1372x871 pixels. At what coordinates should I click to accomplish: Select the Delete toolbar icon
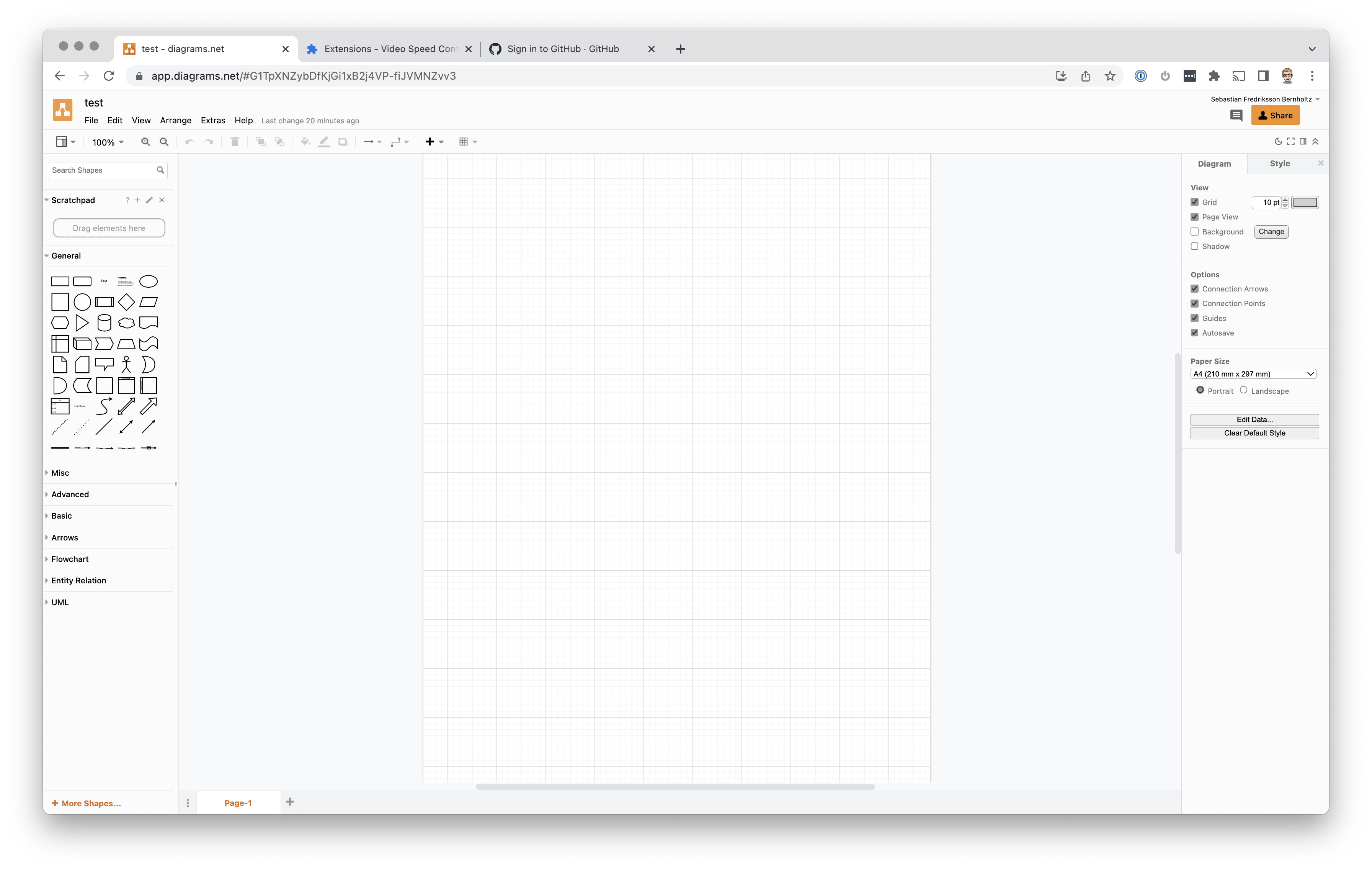(x=235, y=141)
